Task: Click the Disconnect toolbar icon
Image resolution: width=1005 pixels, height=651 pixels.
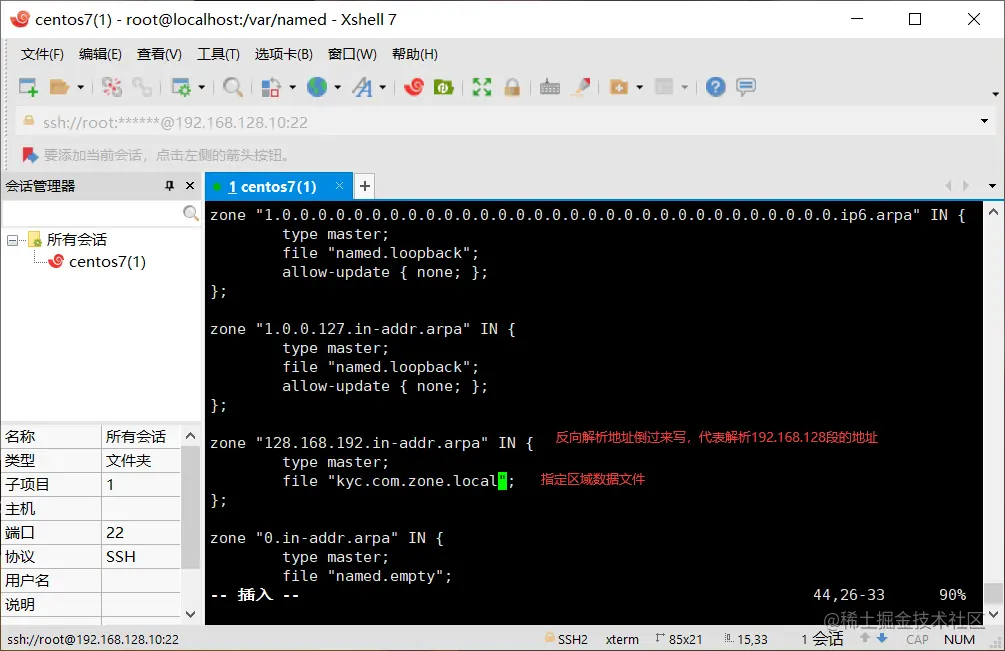Action: tap(112, 87)
